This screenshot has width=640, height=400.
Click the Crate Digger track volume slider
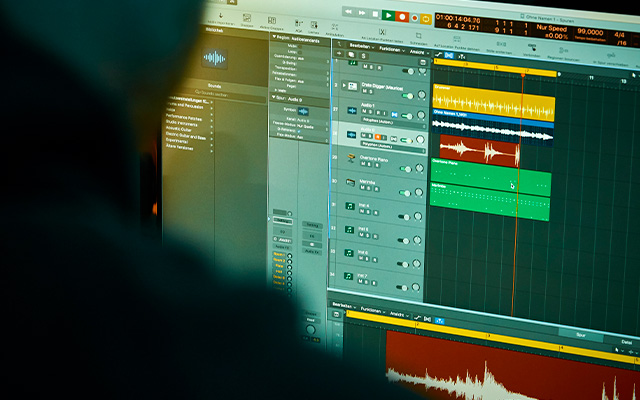[x=407, y=96]
